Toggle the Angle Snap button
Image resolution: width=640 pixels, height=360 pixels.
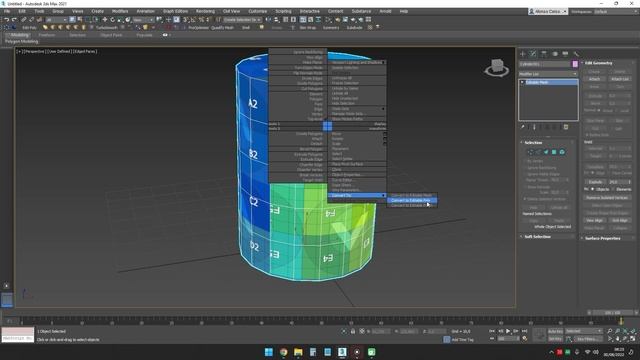(193, 20)
